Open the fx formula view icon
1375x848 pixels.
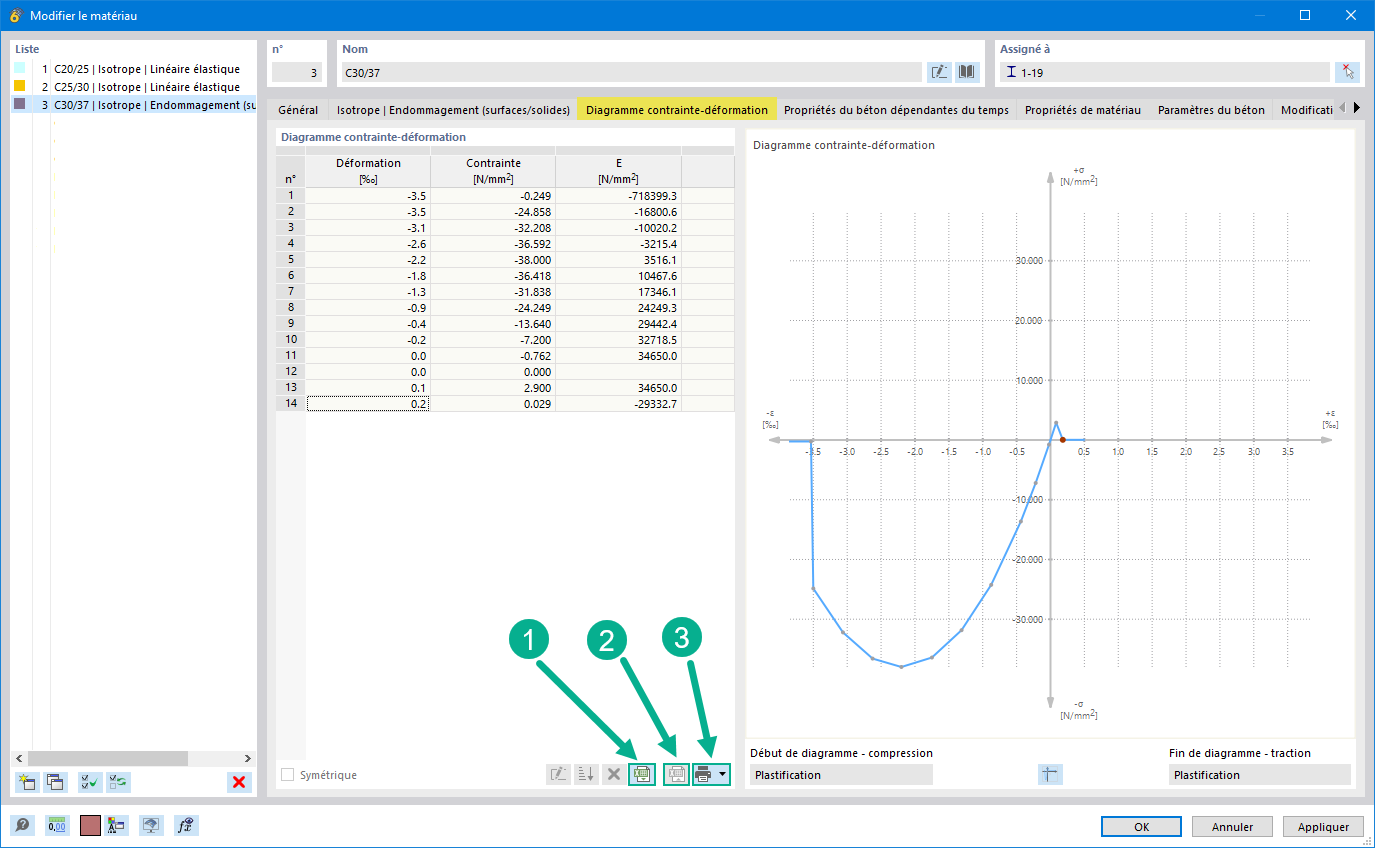coord(185,826)
